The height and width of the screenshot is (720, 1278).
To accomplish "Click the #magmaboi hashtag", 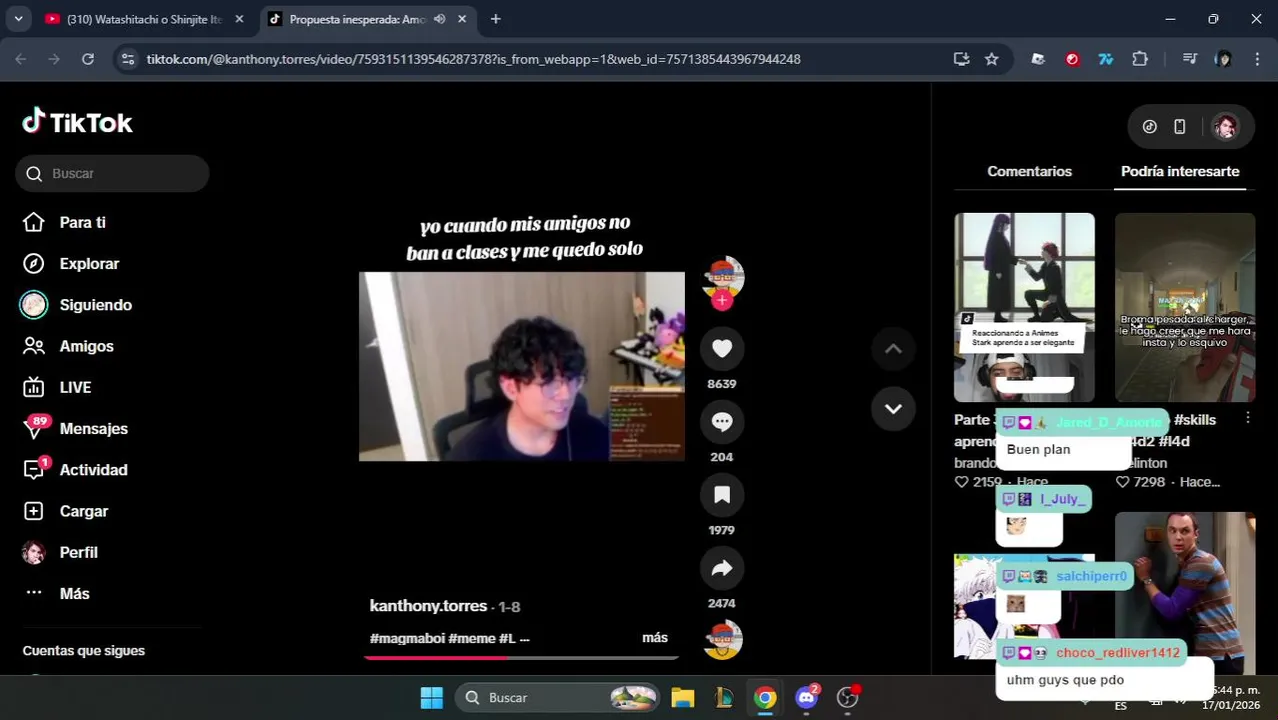I will (407, 638).
